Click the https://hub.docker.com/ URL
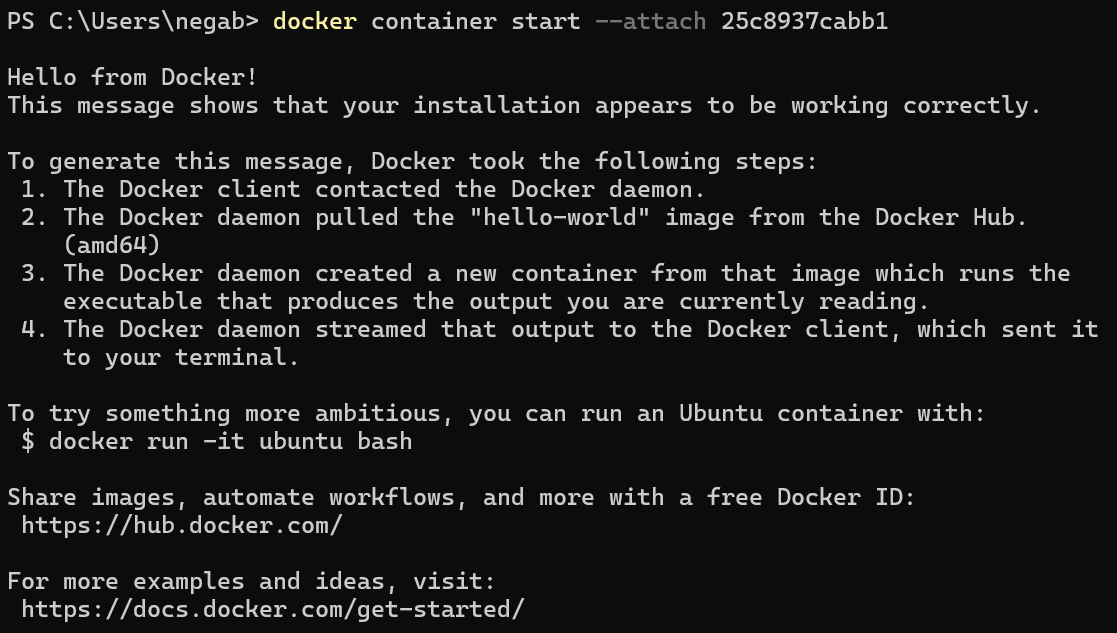Image resolution: width=1117 pixels, height=633 pixels. point(182,525)
